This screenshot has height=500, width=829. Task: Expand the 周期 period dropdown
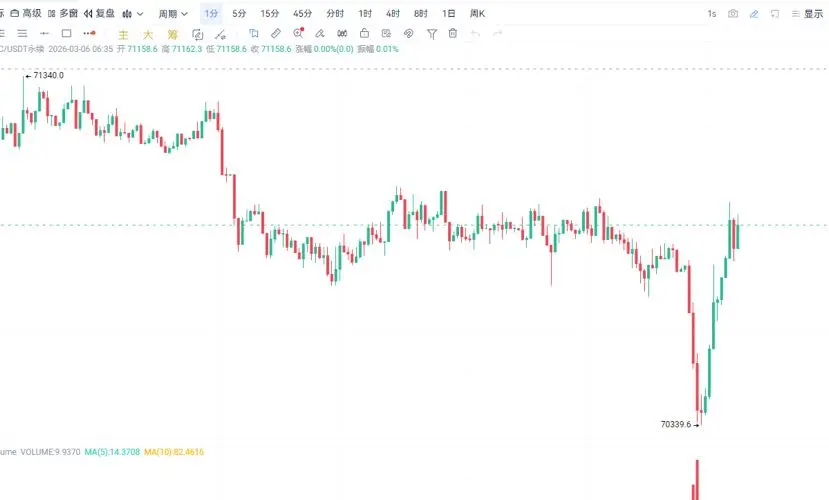[173, 14]
